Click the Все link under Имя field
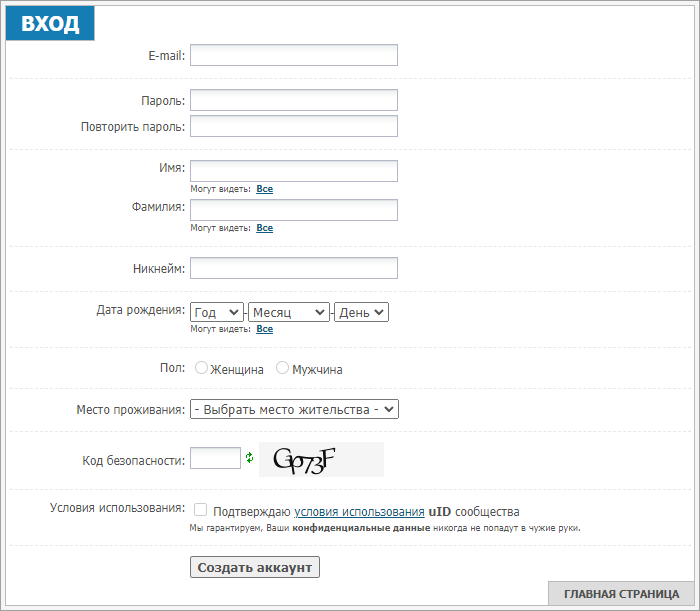Image resolution: width=700 pixels, height=611 pixels. click(x=265, y=189)
